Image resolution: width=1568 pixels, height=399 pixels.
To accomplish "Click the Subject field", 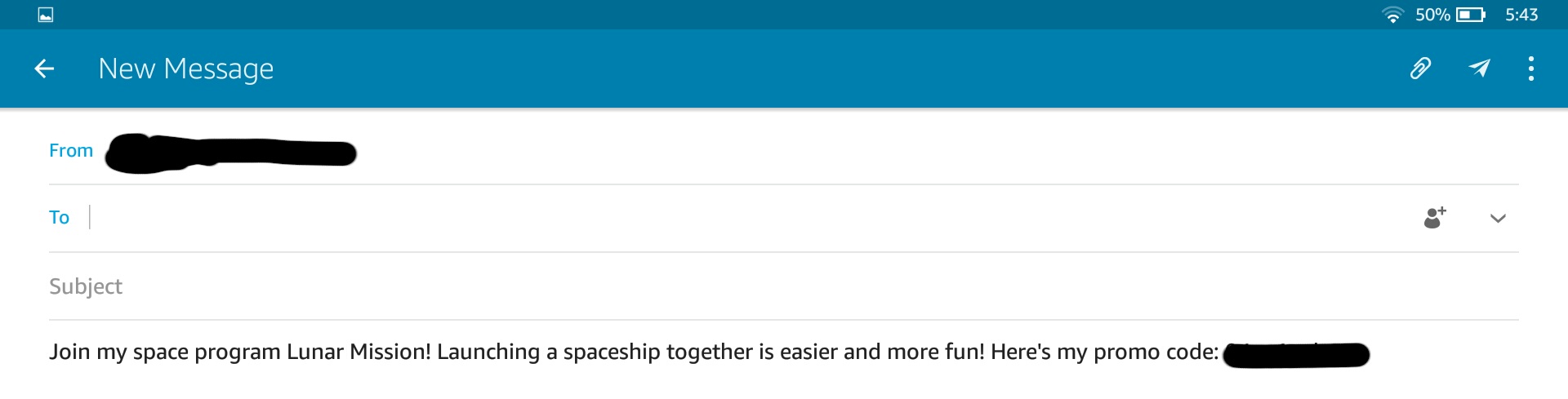I will tap(784, 286).
